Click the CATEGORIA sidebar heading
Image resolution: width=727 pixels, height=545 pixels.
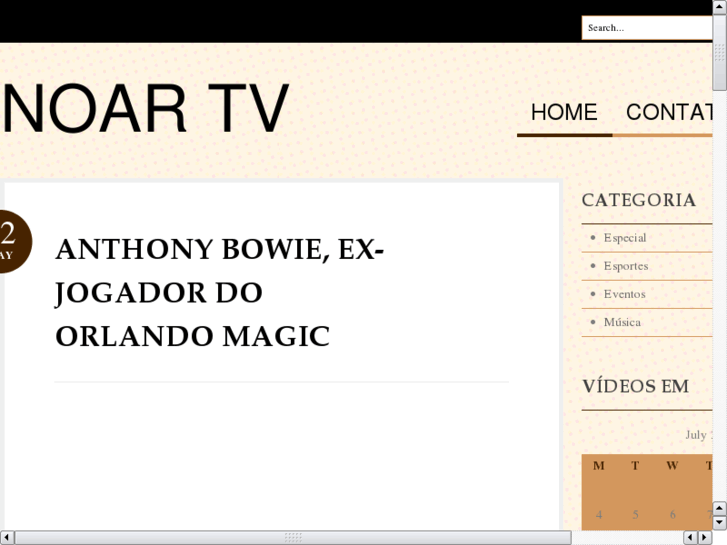639,200
